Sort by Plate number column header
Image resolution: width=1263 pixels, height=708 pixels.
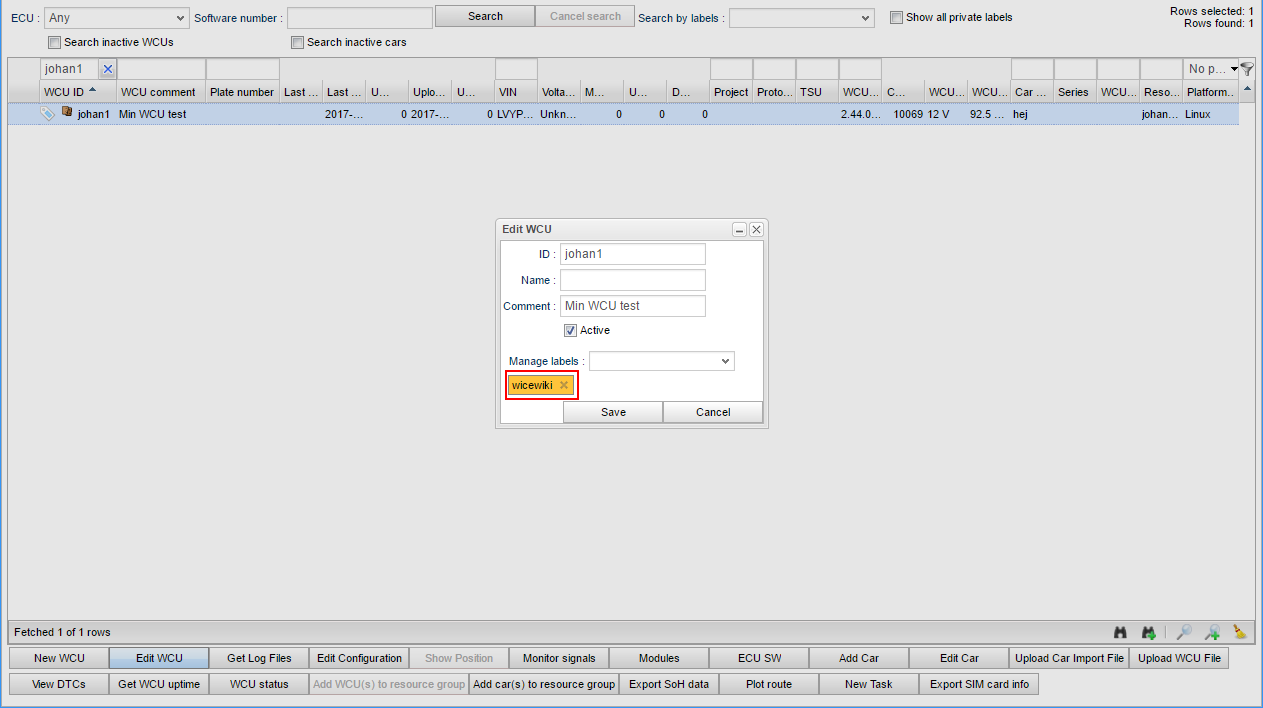(x=242, y=92)
